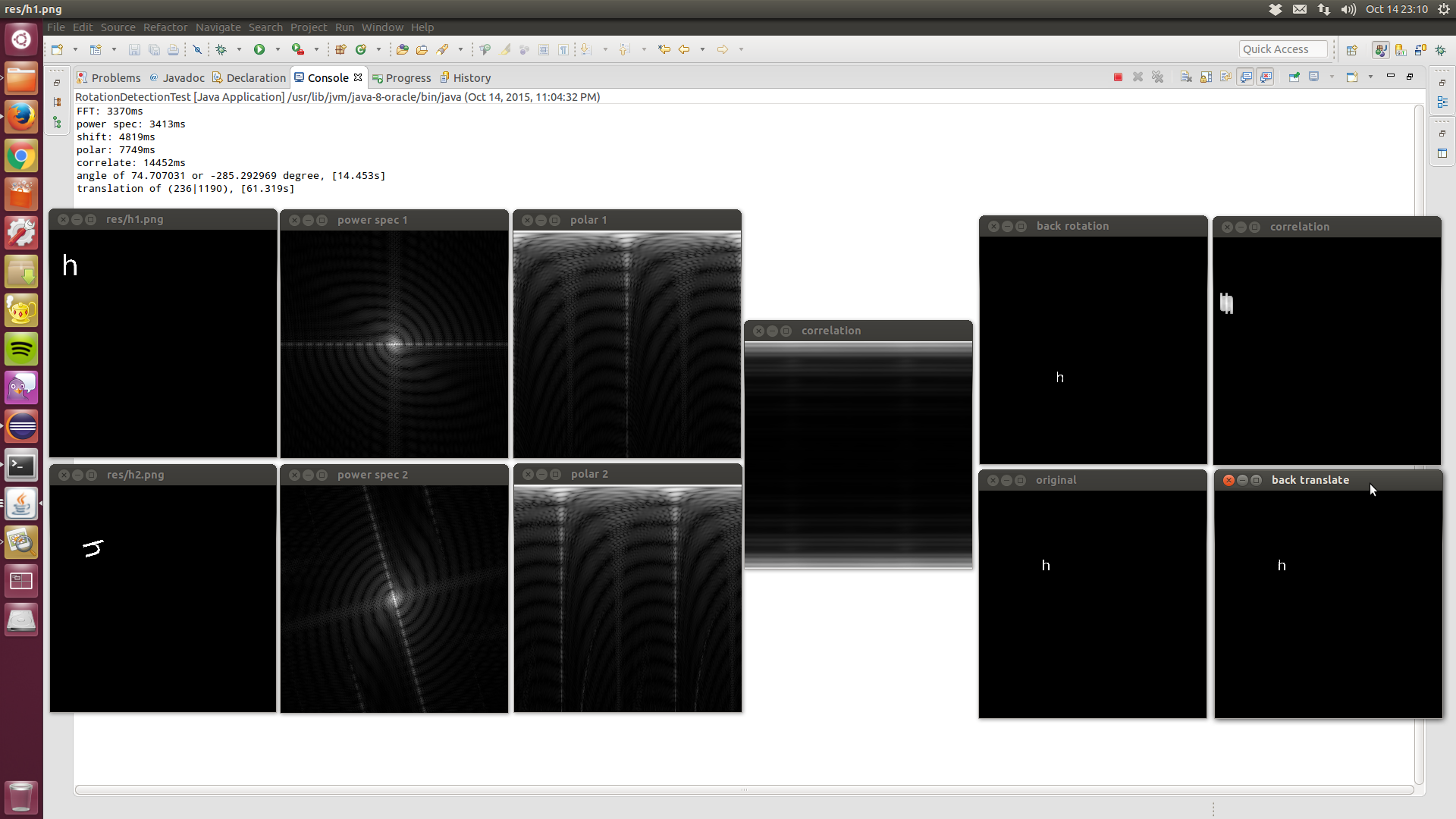1456x819 pixels.
Task: Open Firefox from the Ubuntu launcher
Action: coord(21,118)
